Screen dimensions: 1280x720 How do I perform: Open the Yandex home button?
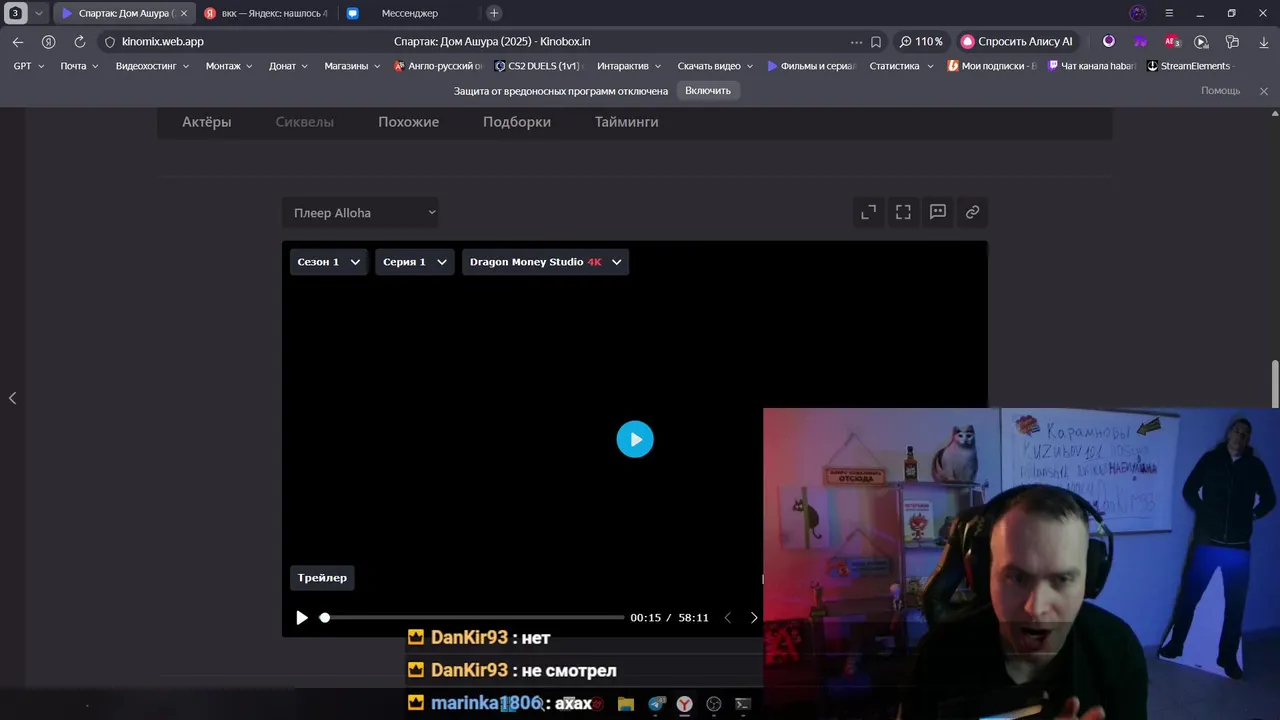coord(48,42)
